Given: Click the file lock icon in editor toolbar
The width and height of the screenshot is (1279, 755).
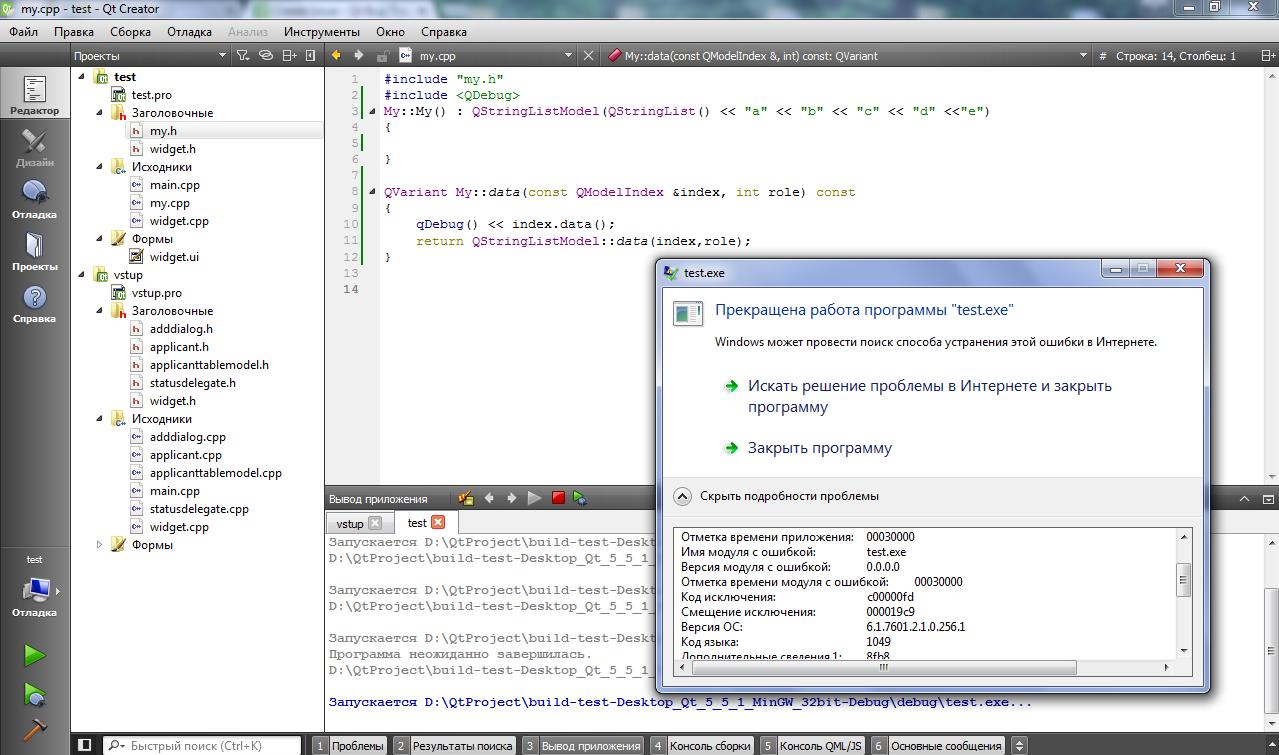Looking at the screenshot, I should coord(382,56).
